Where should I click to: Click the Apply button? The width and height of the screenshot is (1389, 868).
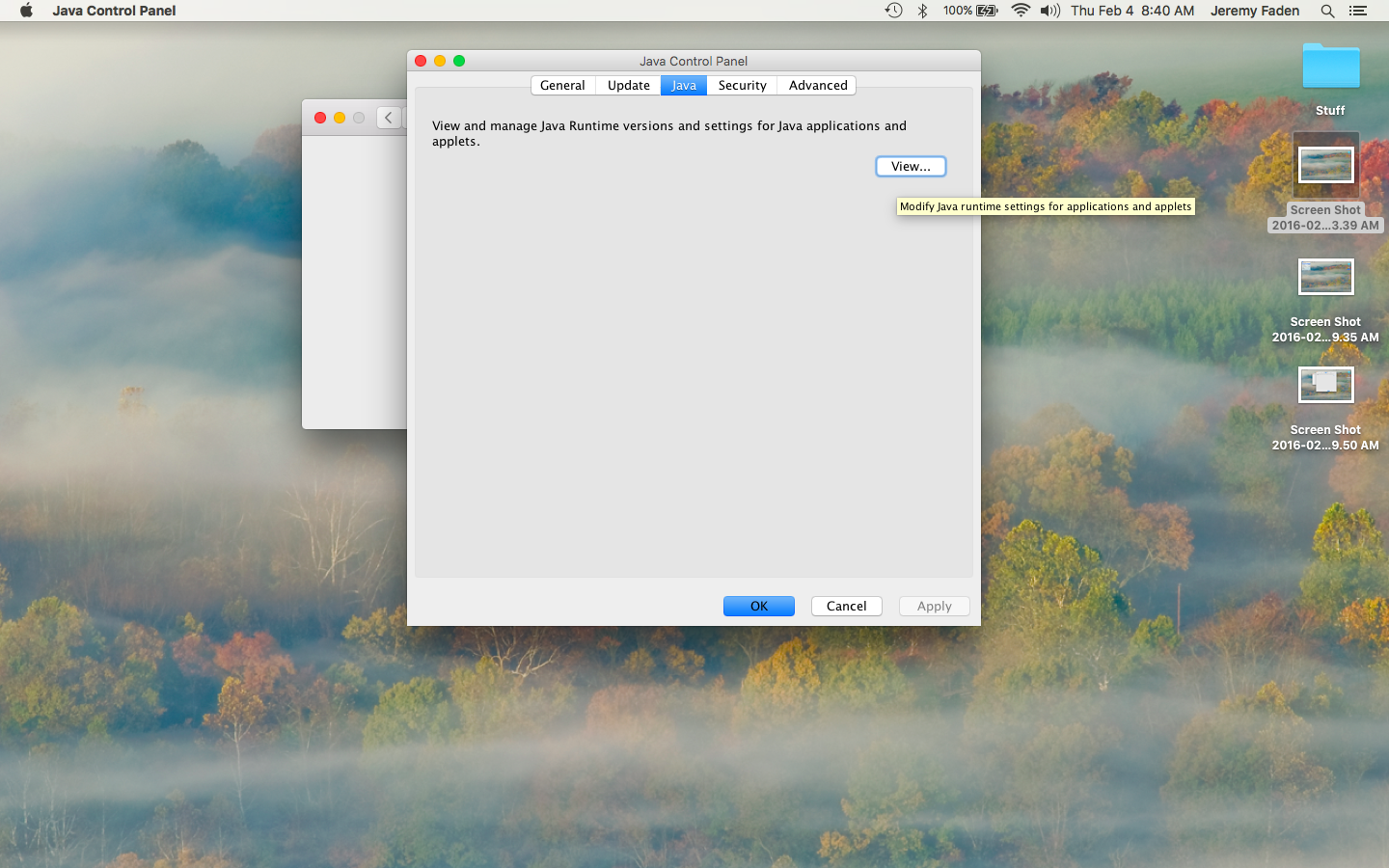pyautogui.click(x=934, y=606)
